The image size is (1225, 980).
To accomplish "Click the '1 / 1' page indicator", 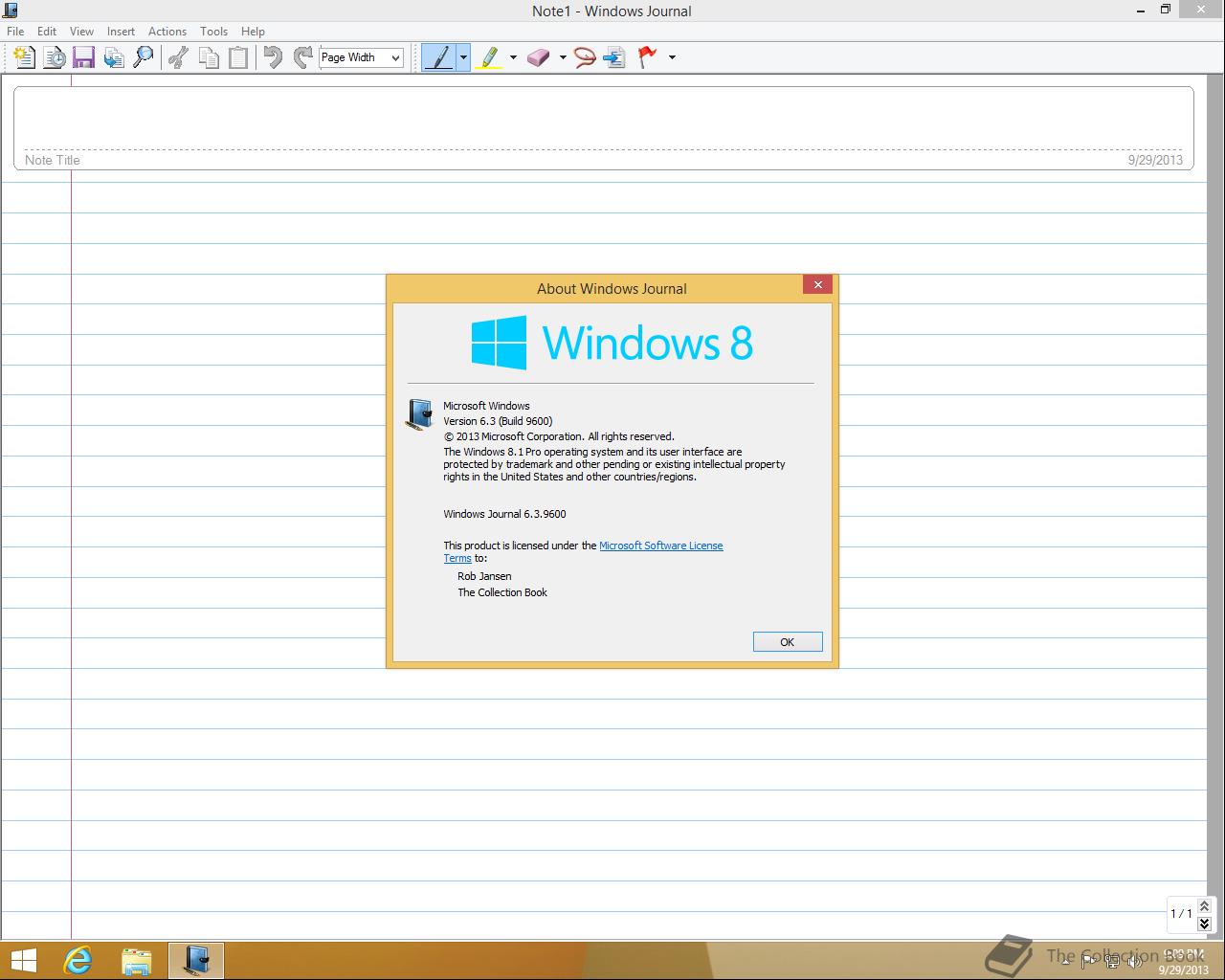I will tap(1181, 914).
